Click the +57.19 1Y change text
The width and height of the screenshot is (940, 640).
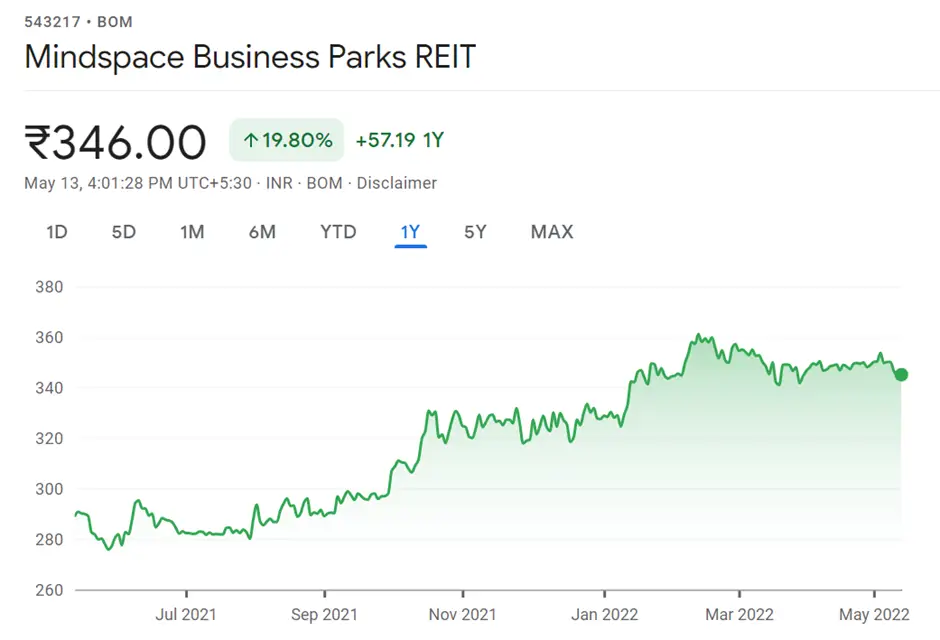[399, 141]
